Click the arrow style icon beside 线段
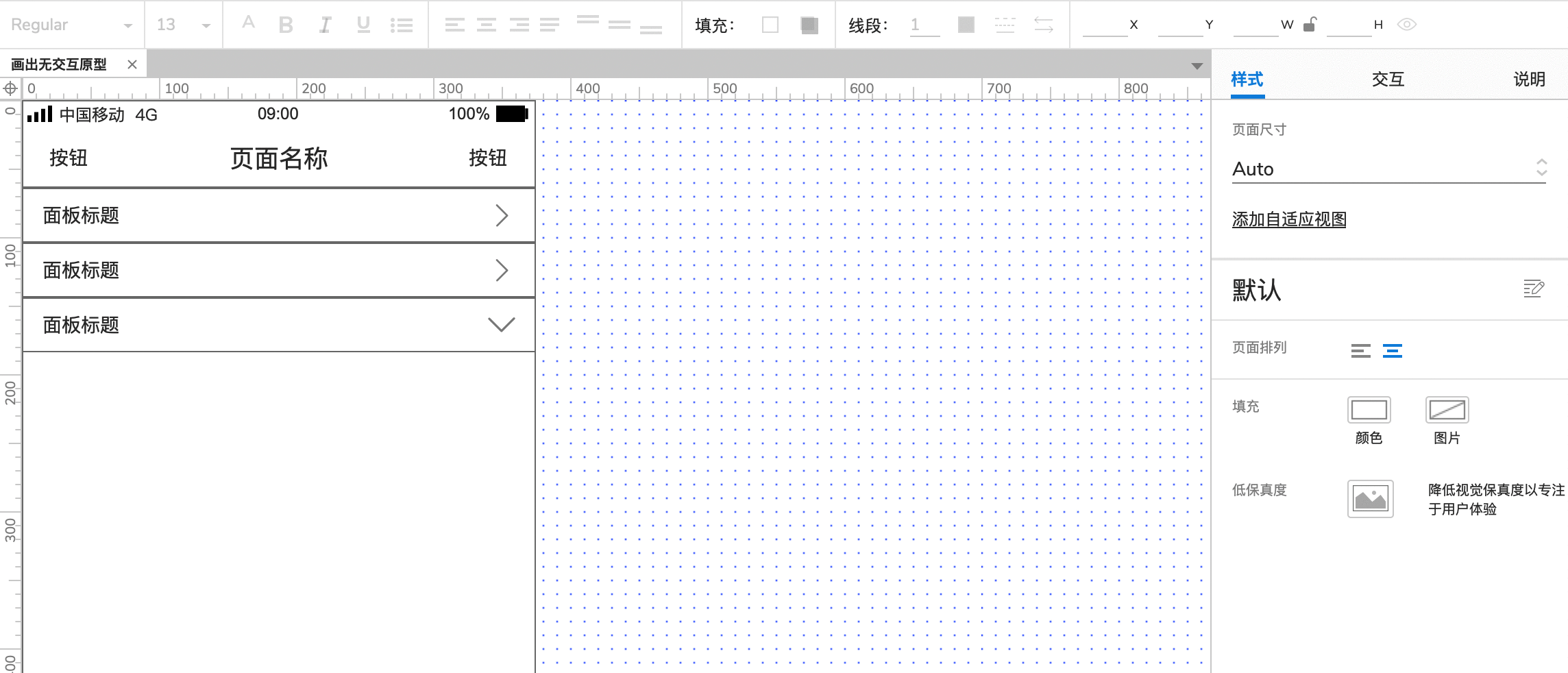The image size is (1568, 673). (x=1044, y=24)
